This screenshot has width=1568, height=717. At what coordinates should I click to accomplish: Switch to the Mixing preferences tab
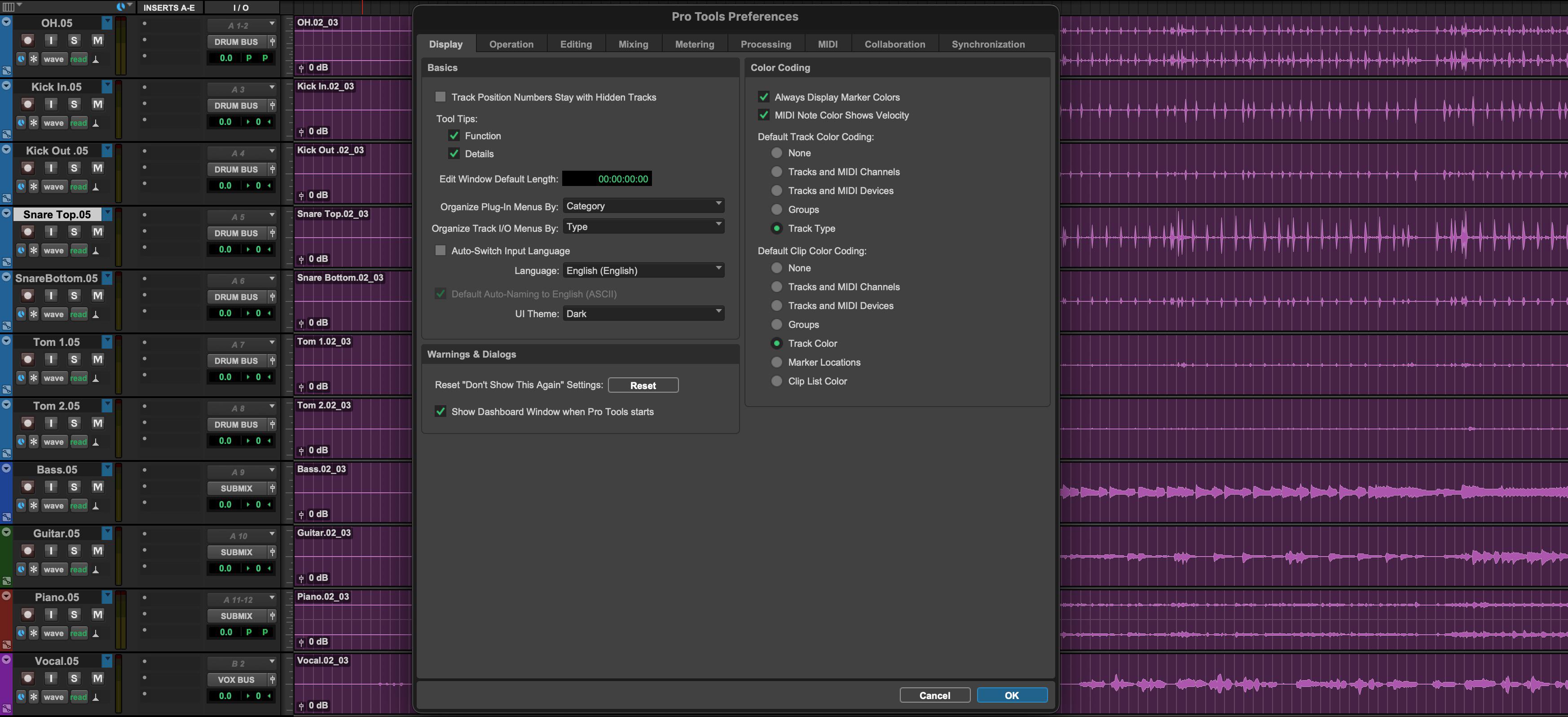633,44
